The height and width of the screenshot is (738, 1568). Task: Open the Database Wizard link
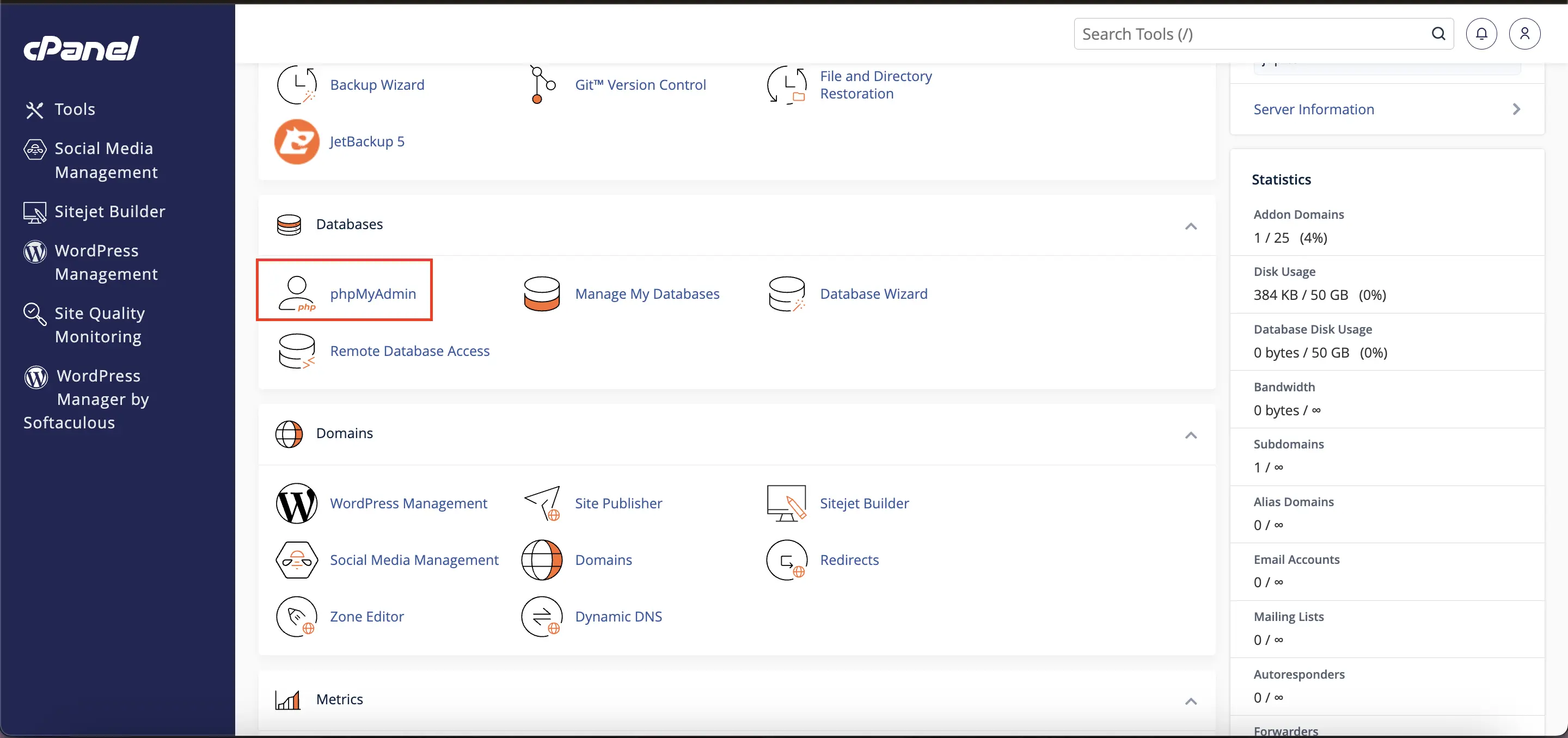(x=873, y=294)
